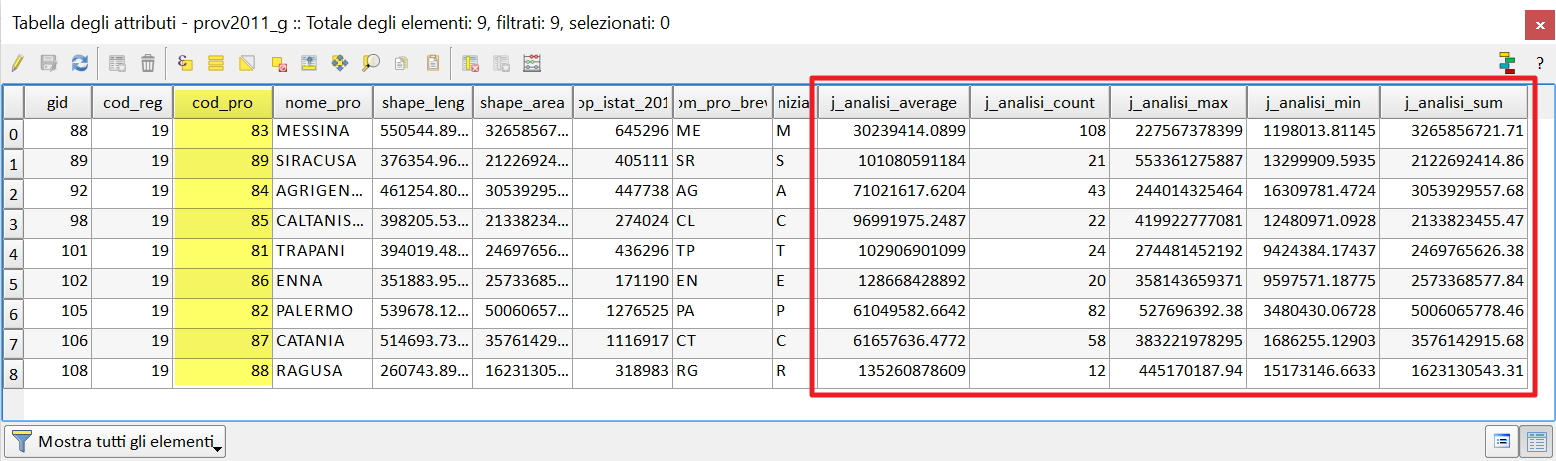1556x461 pixels.
Task: Open help with the question mark
Action: click(1539, 63)
